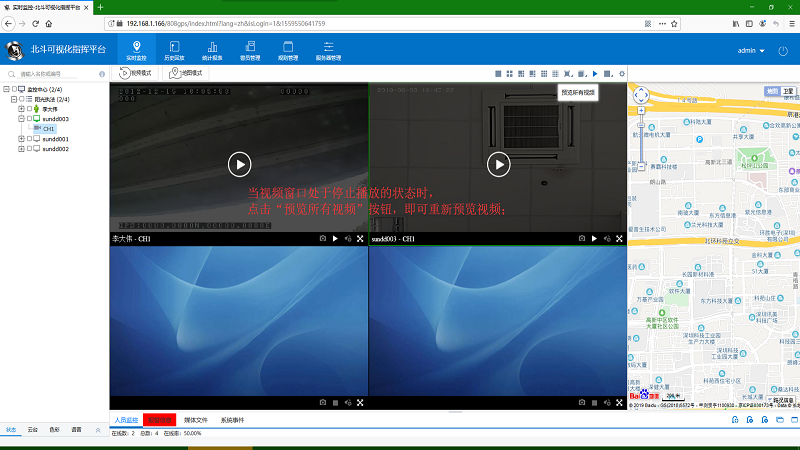Click play icon in sundd003 - CH1 bar
Viewport: 800px width, 450px height.
coord(594,238)
